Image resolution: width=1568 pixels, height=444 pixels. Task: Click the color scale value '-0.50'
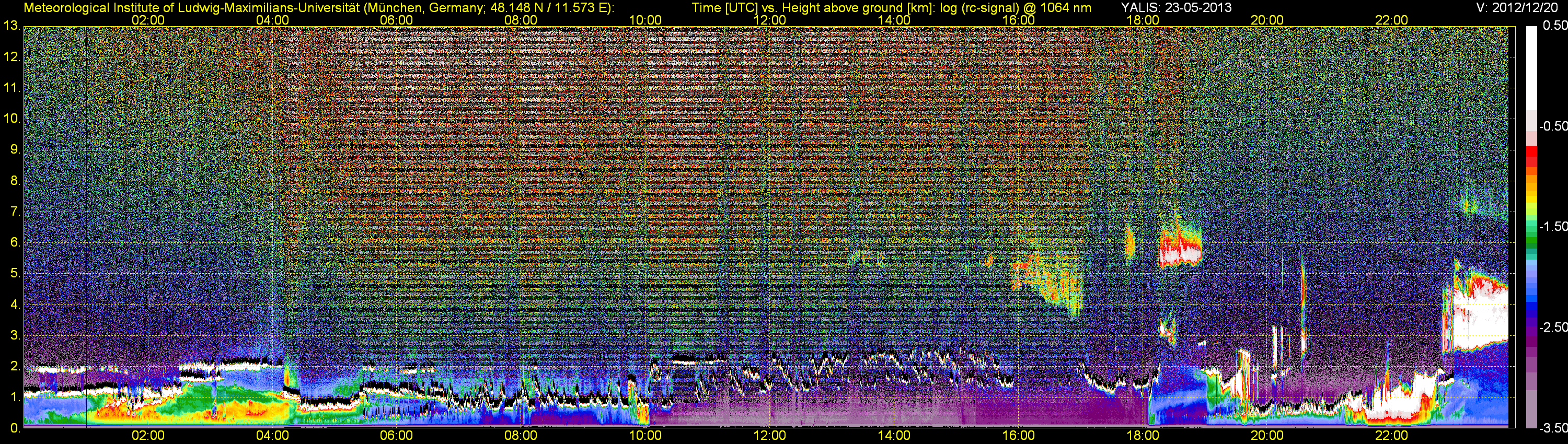1553,126
